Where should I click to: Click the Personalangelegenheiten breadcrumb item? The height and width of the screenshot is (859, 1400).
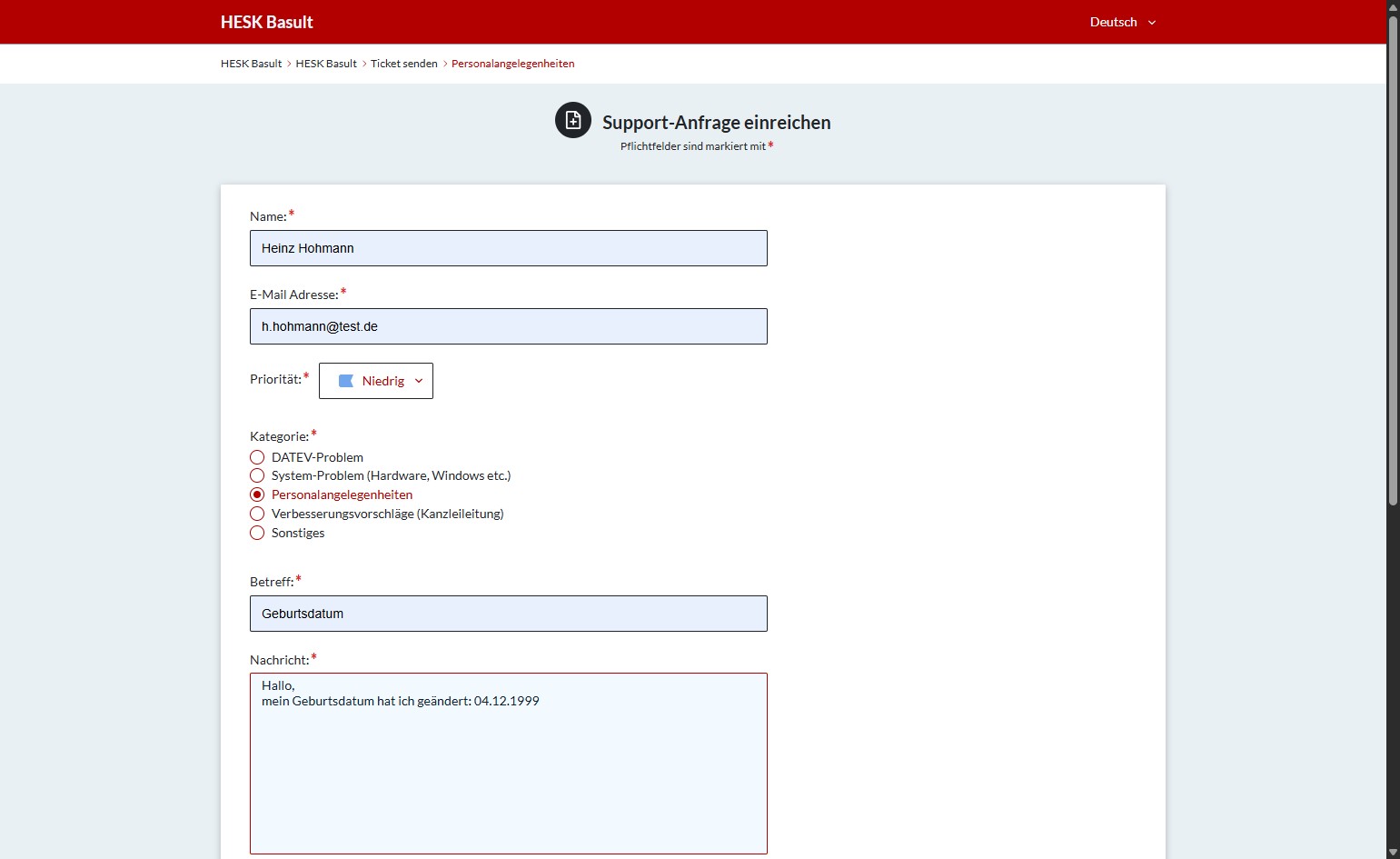[512, 64]
